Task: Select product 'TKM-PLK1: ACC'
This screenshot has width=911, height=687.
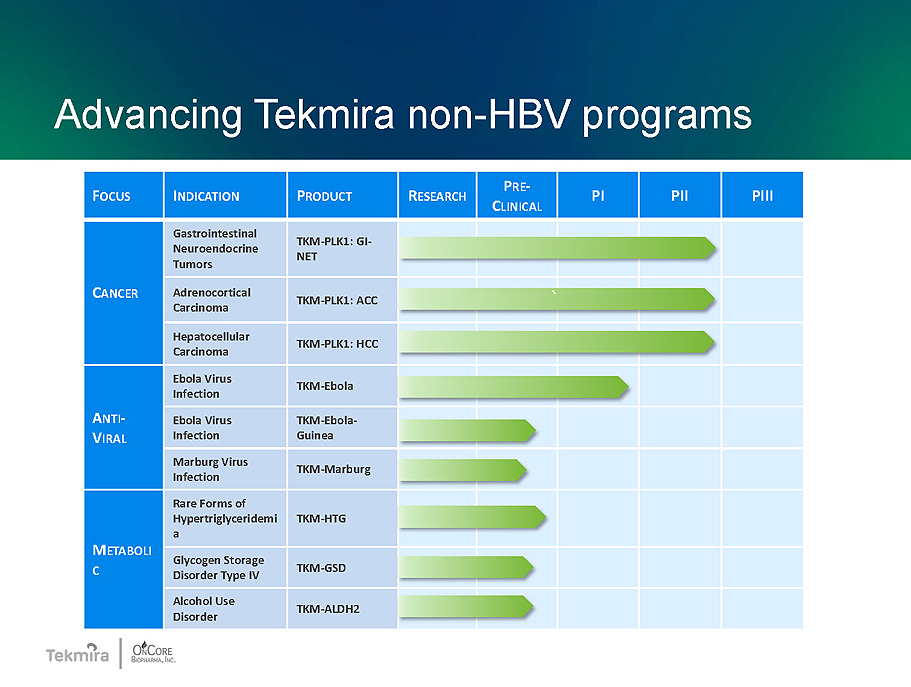Action: pos(343,300)
